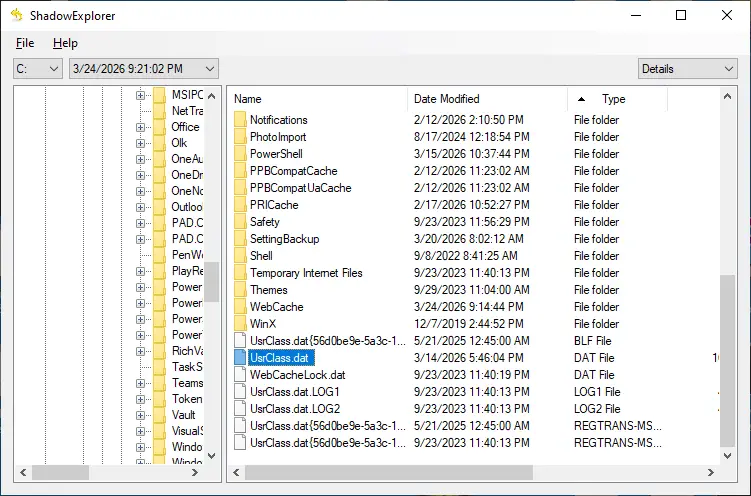Select the Shell folder icon
751x496 pixels.
(240, 256)
